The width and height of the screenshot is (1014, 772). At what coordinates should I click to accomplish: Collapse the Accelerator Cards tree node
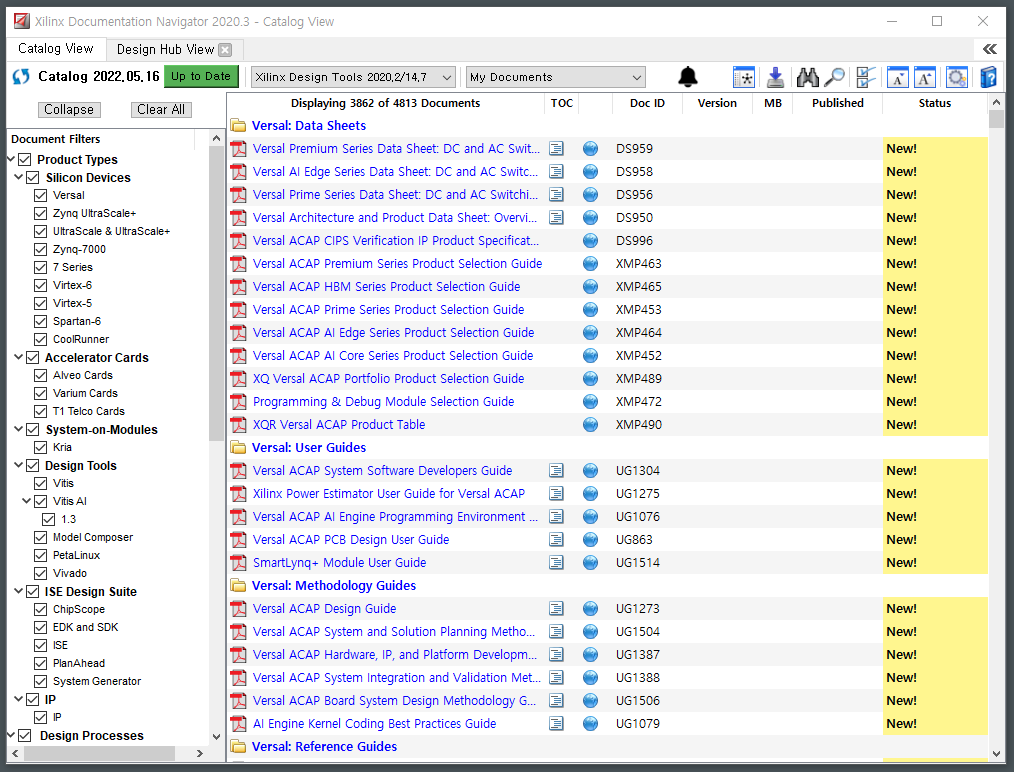(19, 356)
